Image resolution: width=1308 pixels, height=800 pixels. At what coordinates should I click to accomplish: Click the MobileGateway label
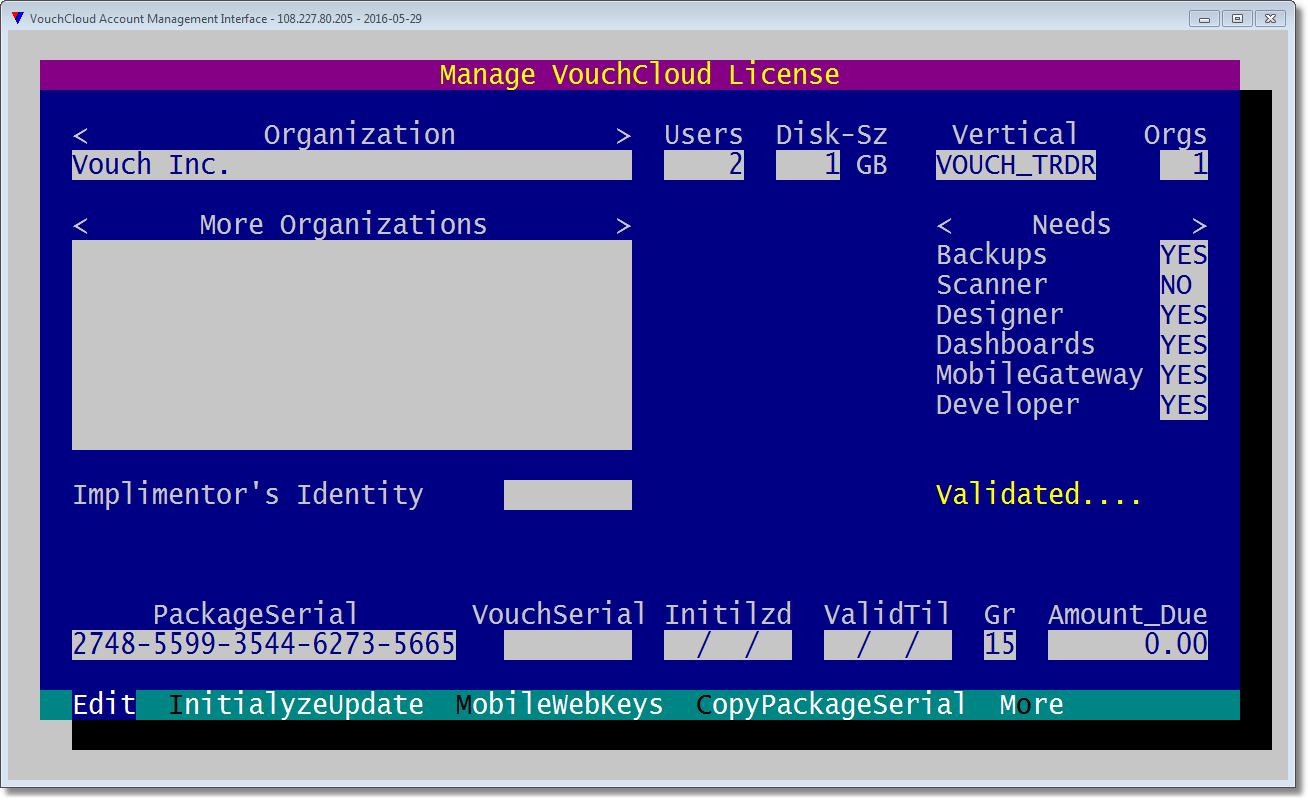1039,375
